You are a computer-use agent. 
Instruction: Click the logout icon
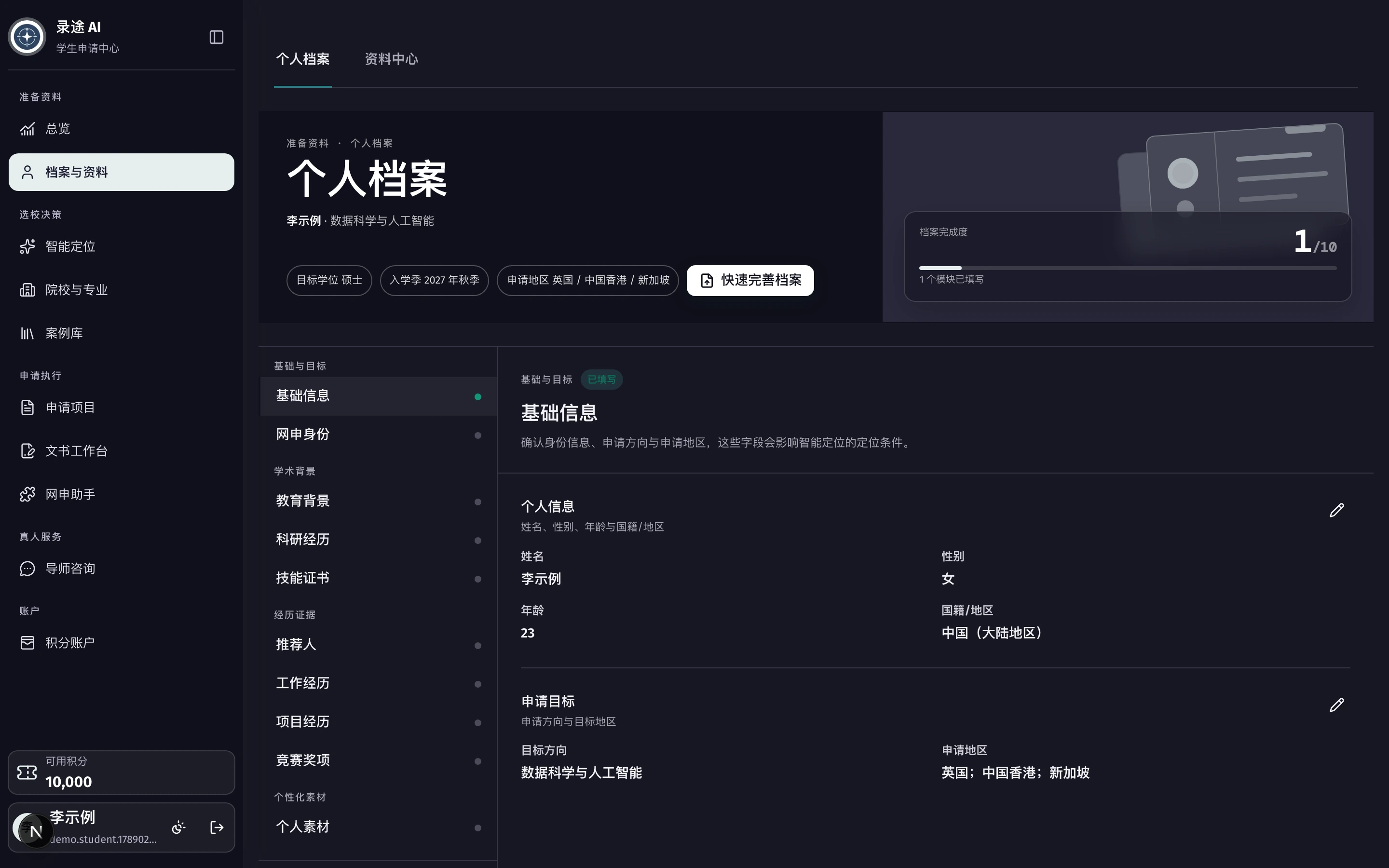click(x=217, y=827)
